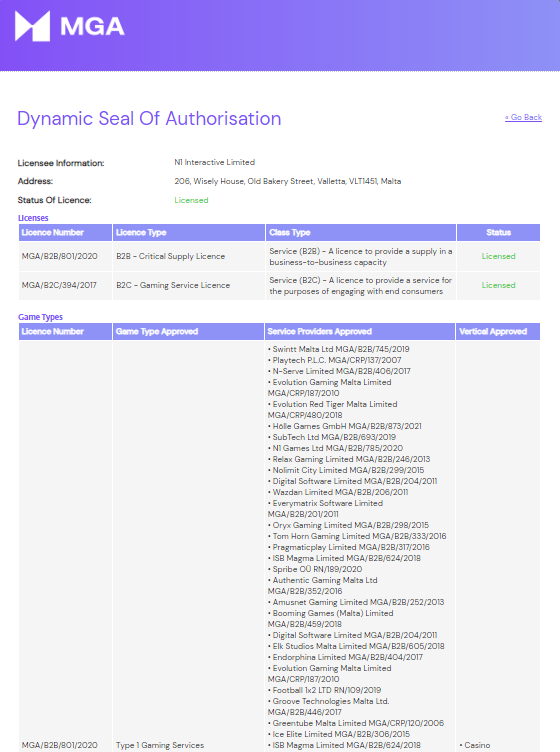Click the Type 1 Gaming Services cell

coord(160,745)
